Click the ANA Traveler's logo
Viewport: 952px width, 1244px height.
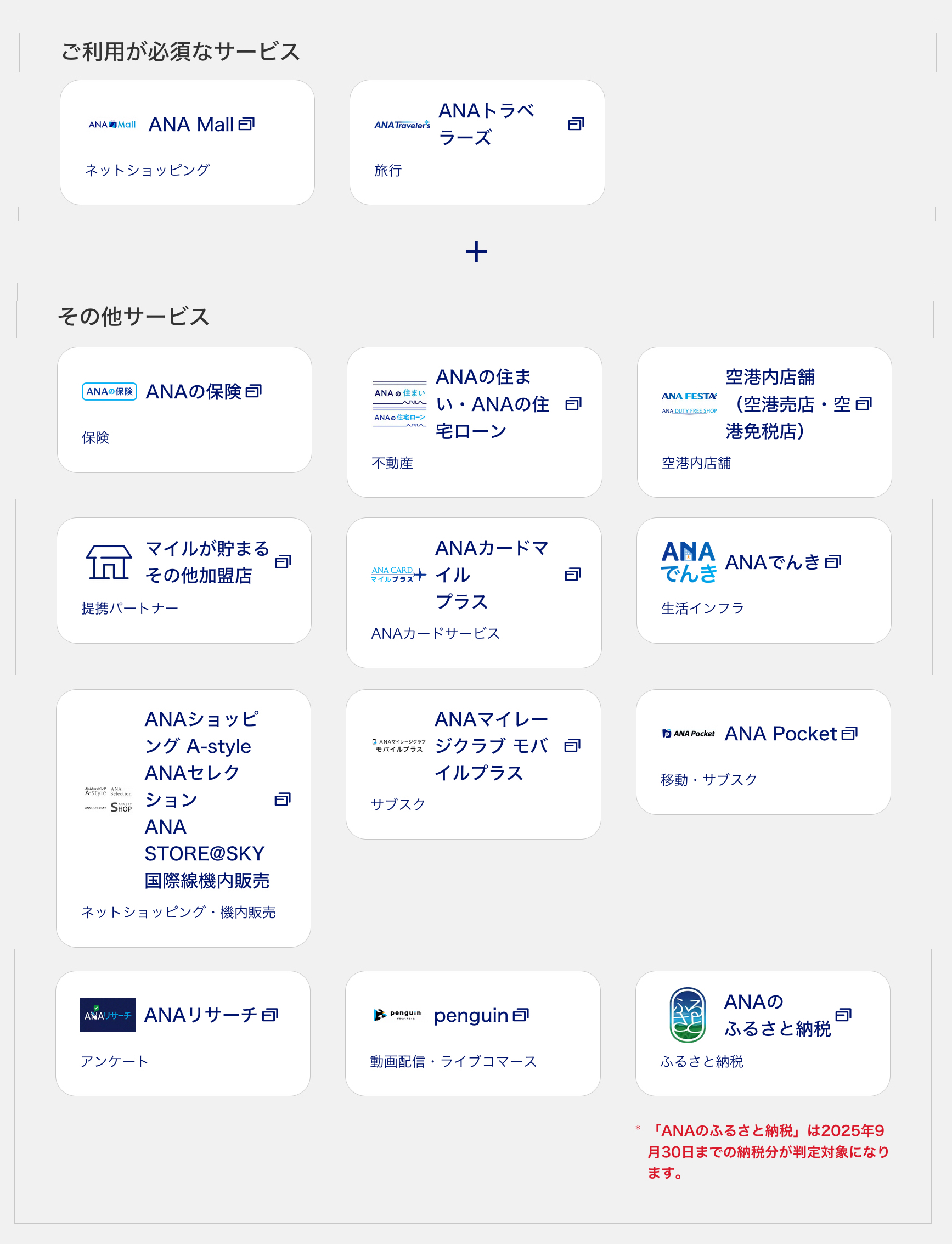click(402, 125)
